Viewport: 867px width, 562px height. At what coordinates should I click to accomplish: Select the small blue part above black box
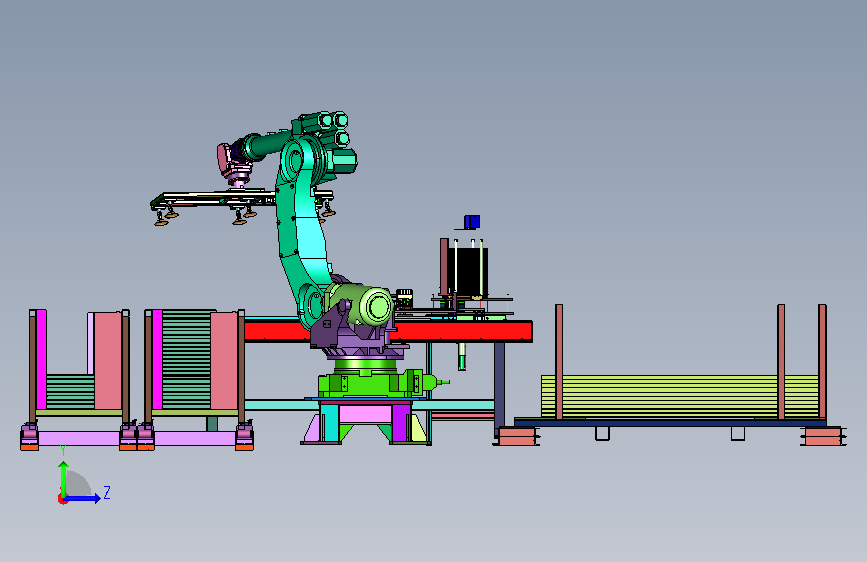click(472, 222)
